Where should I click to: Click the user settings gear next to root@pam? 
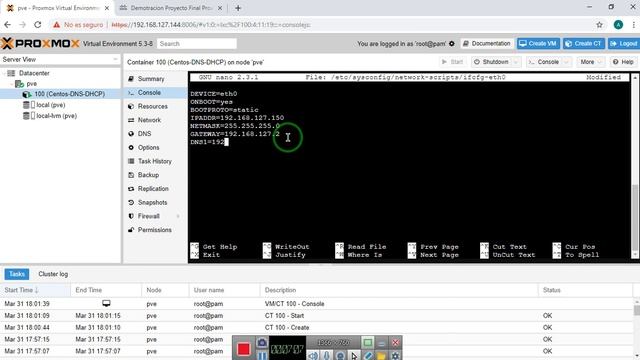[452, 44]
